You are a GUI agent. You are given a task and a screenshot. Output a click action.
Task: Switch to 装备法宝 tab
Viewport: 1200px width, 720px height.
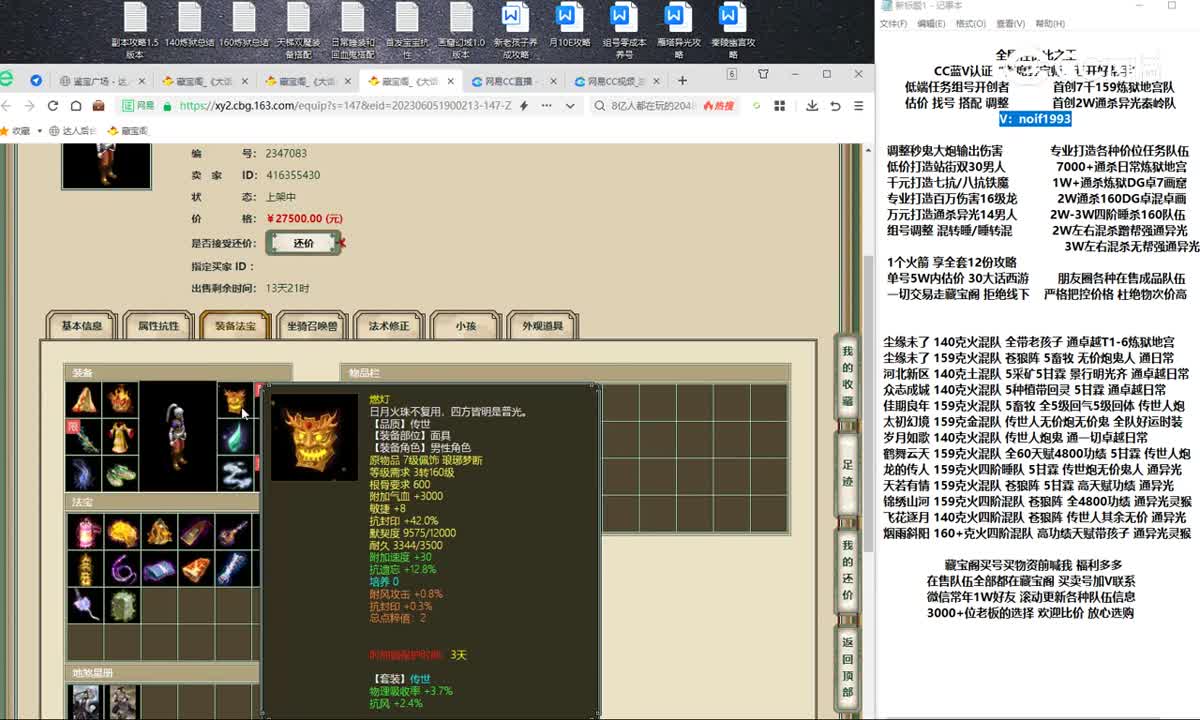[x=235, y=326]
